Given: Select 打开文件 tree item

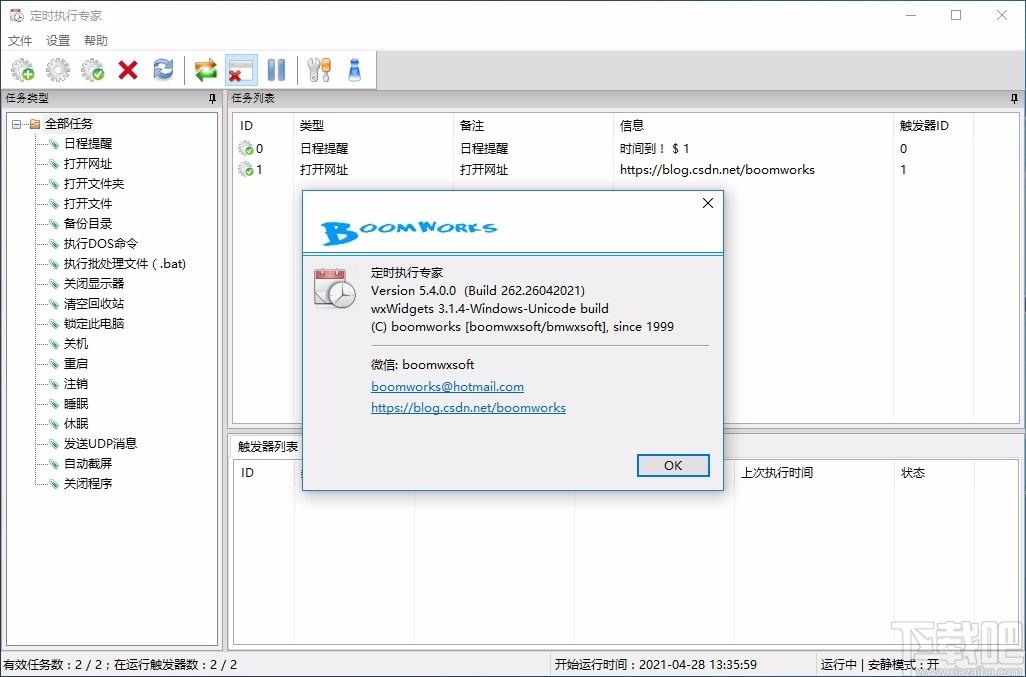Looking at the screenshot, I should (x=88, y=203).
